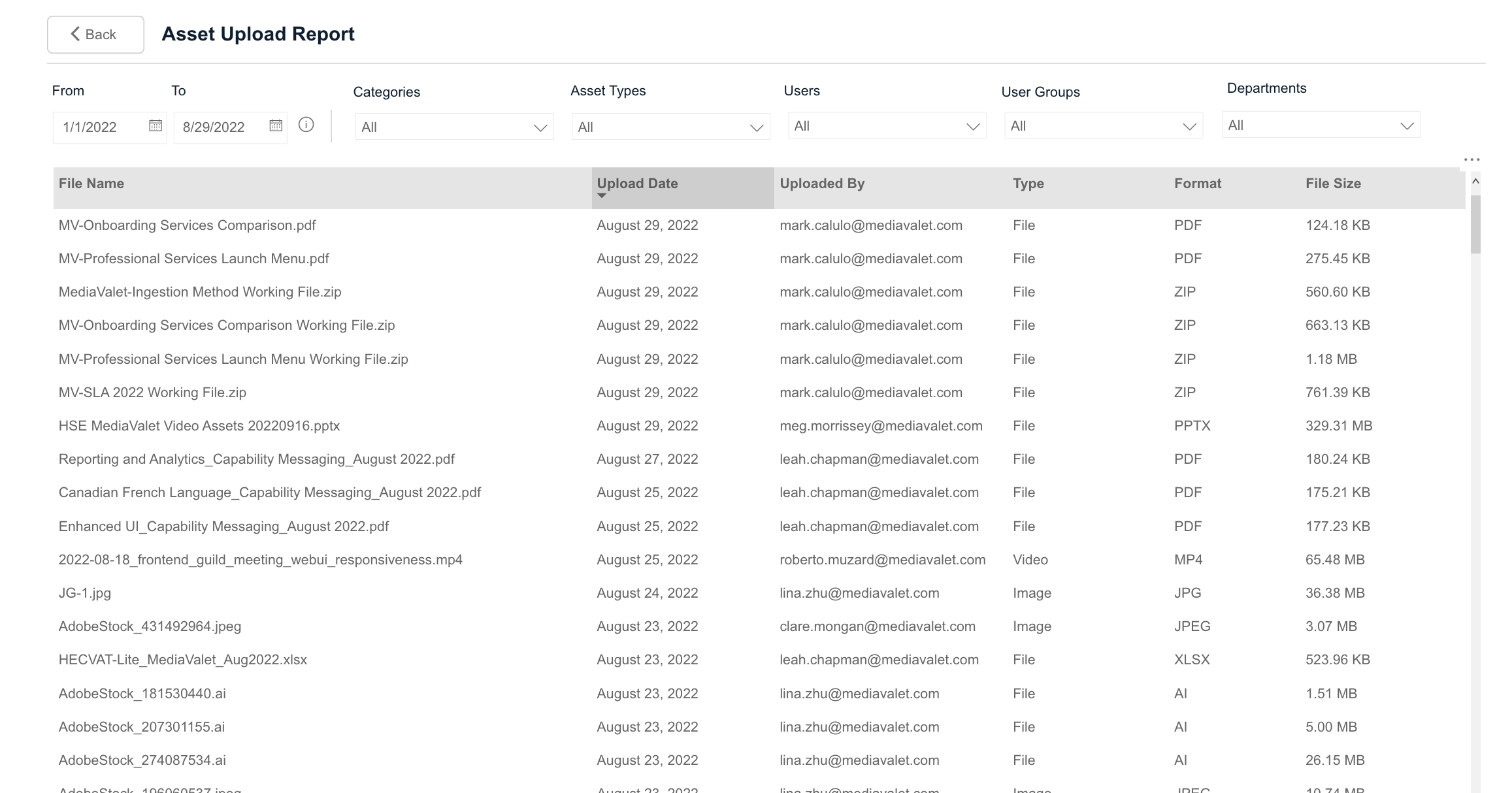Viewport: 1512px width, 793px height.
Task: Select MV-SLA 2022 Working File.zip
Action: point(152,393)
